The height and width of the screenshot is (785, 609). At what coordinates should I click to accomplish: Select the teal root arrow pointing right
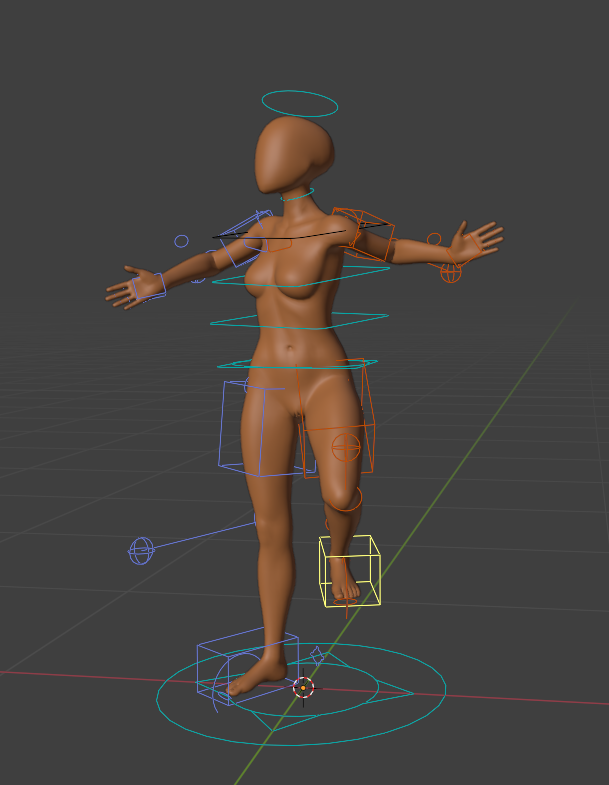(x=391, y=693)
